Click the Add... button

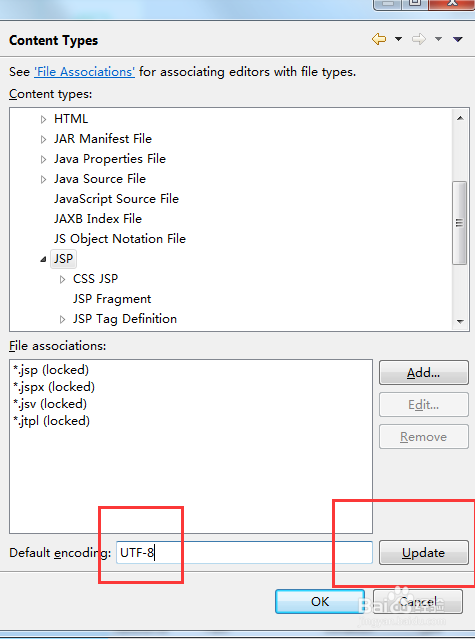pyautogui.click(x=424, y=372)
